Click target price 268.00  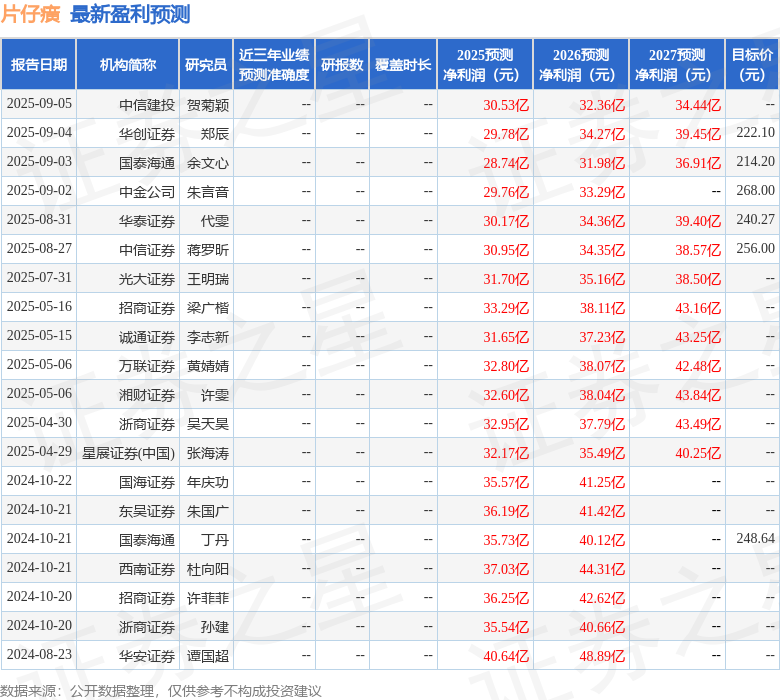[x=756, y=191]
